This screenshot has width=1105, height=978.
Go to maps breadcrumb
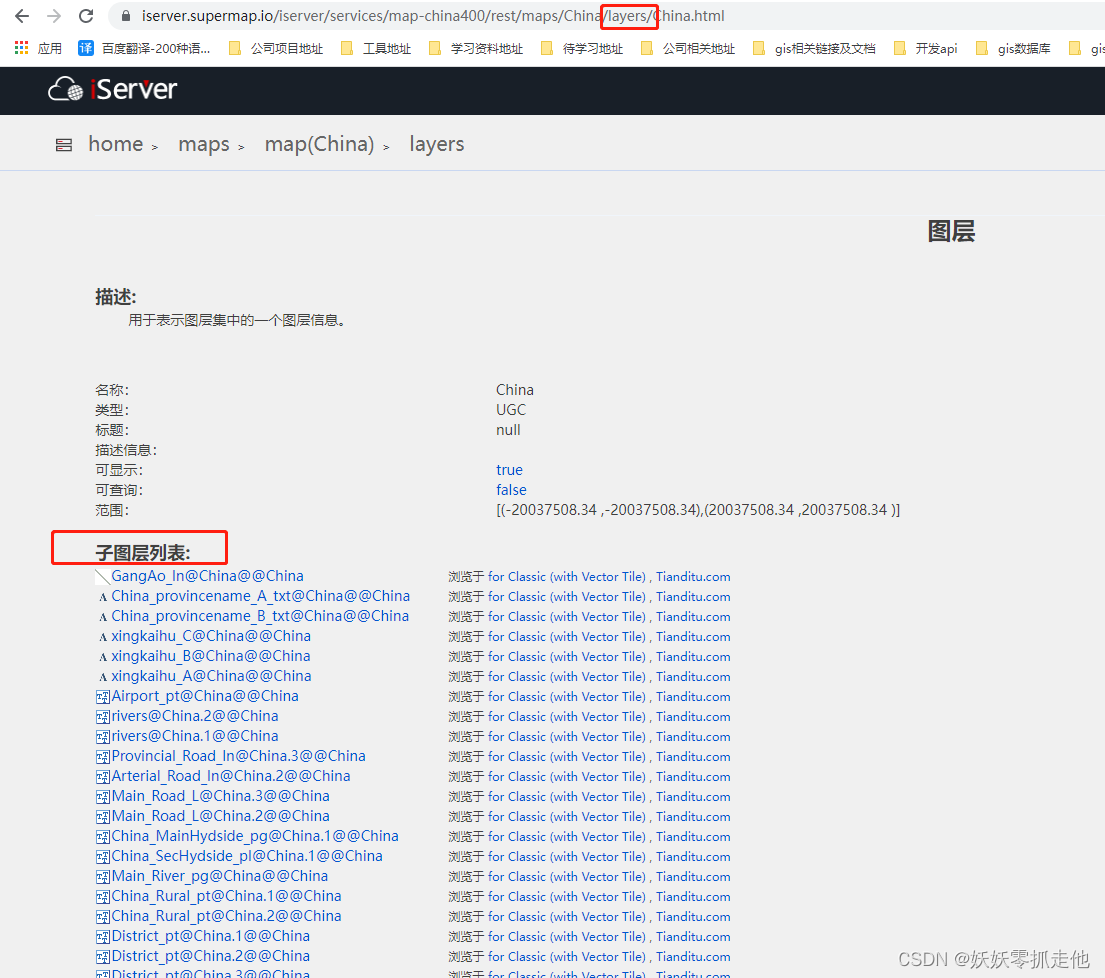point(204,144)
